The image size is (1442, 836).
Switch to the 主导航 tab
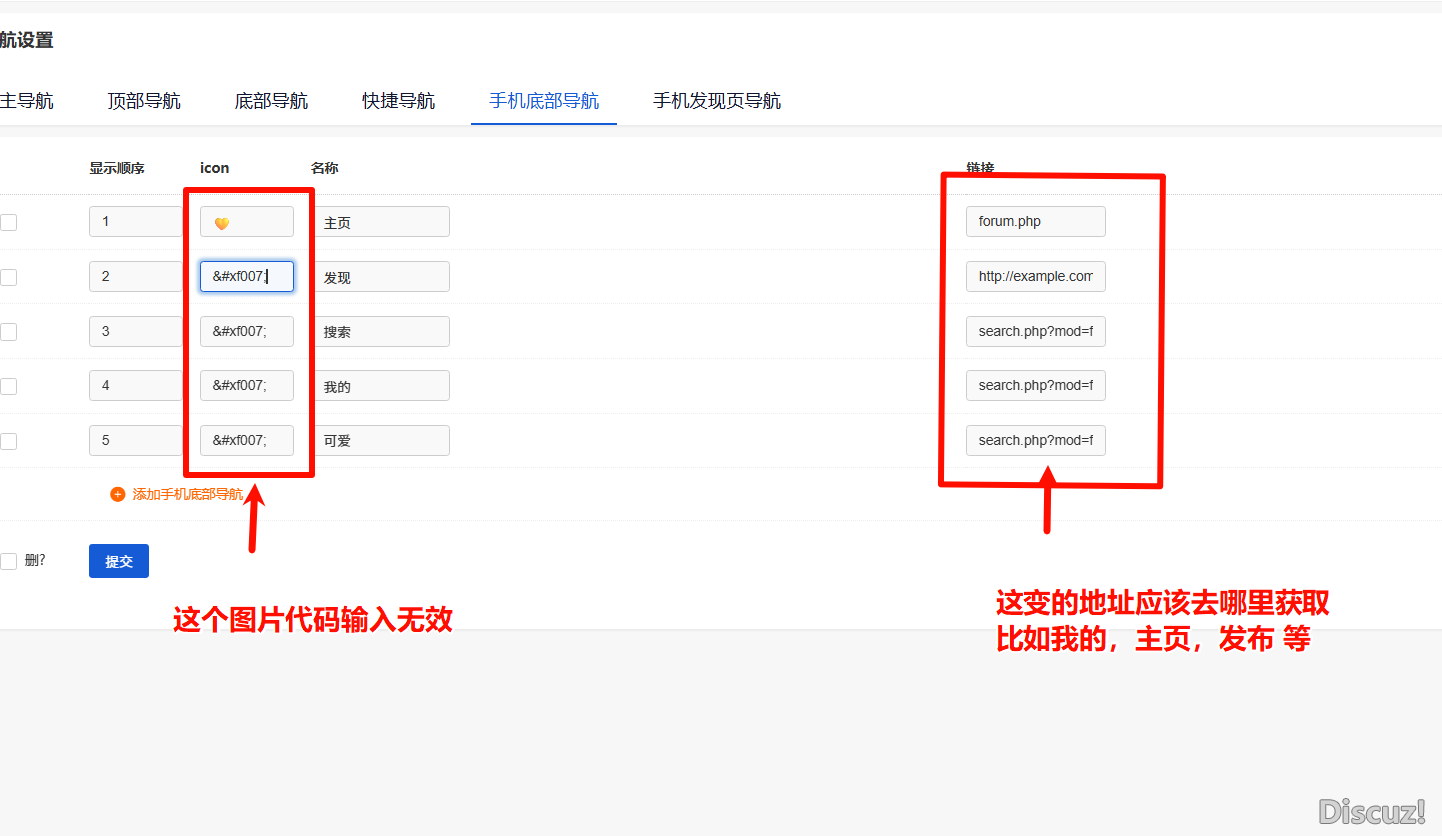coord(27,101)
